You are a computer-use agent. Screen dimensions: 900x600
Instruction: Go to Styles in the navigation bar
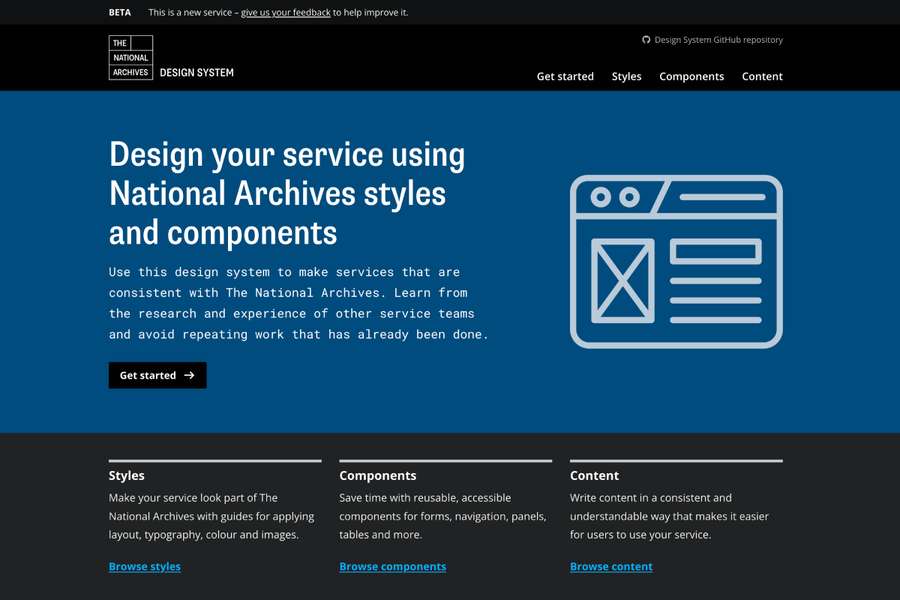626,76
